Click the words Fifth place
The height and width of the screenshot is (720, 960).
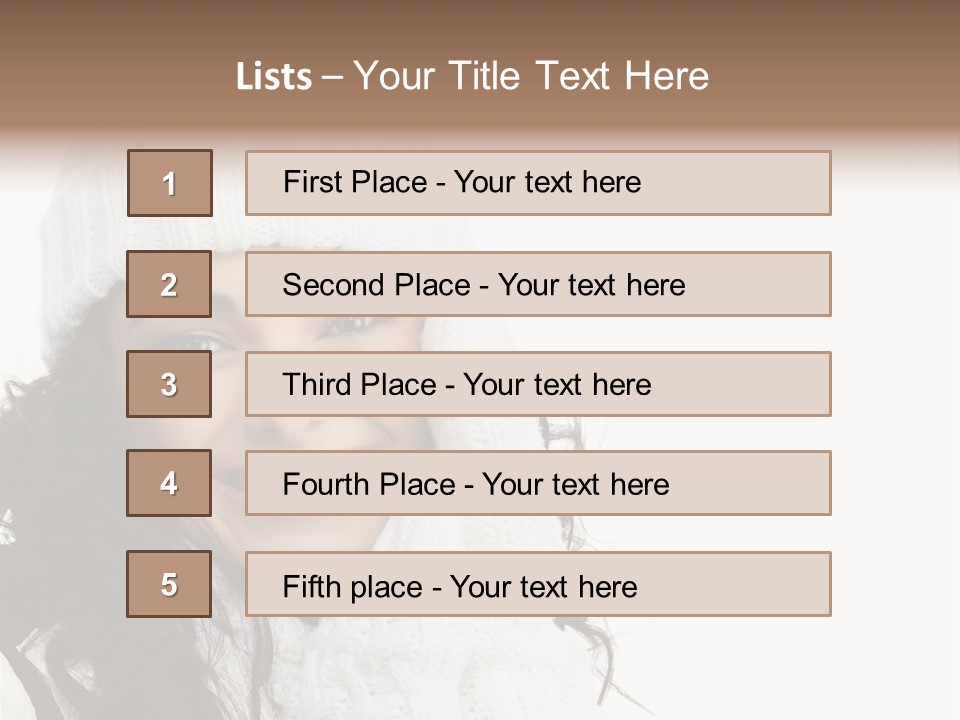[x=352, y=586]
